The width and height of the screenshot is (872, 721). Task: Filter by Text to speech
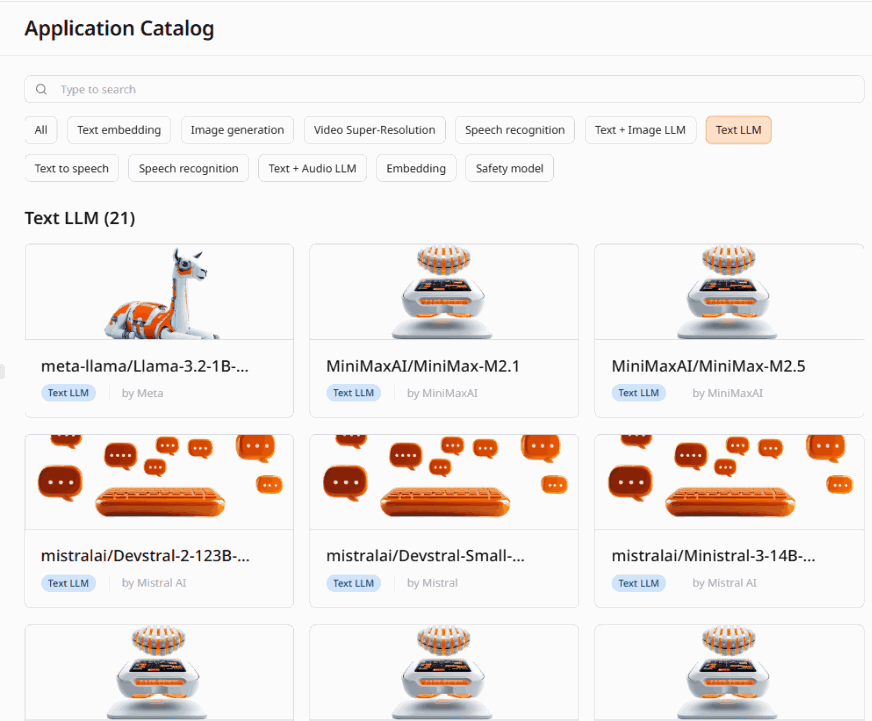pyautogui.click(x=72, y=168)
